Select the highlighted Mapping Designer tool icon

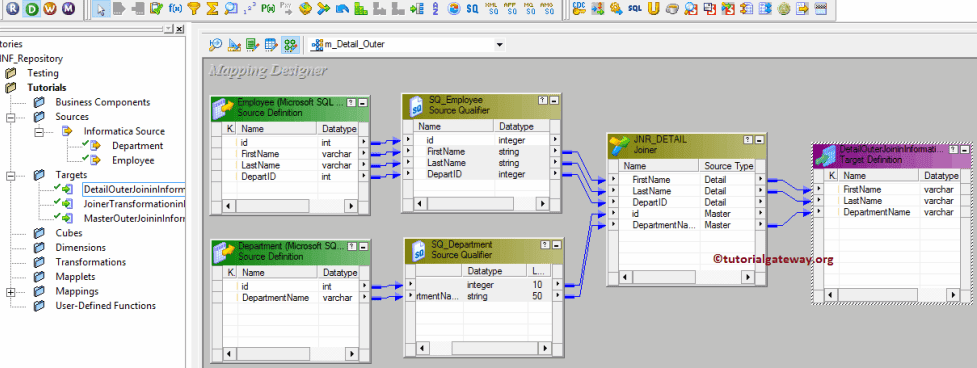pyautogui.click(x=290, y=44)
